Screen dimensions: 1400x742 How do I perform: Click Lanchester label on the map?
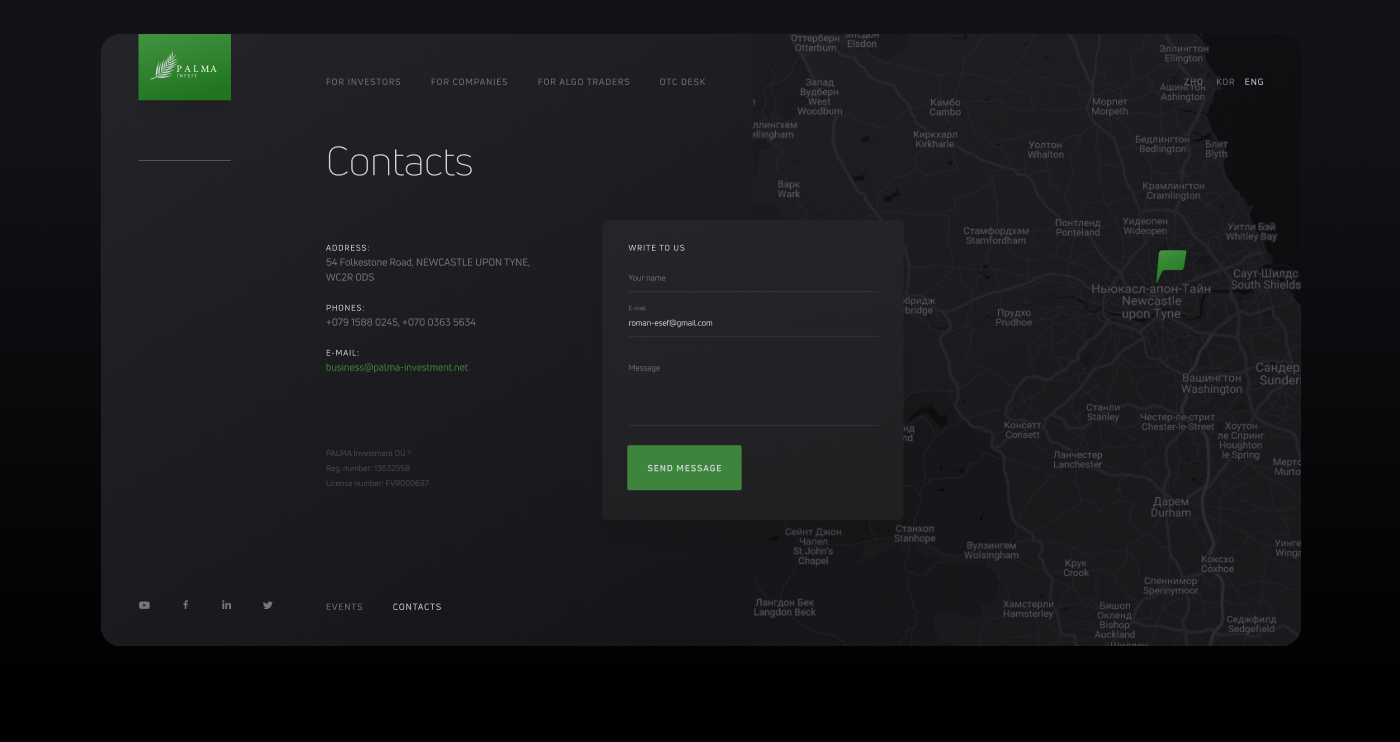[x=1077, y=460]
